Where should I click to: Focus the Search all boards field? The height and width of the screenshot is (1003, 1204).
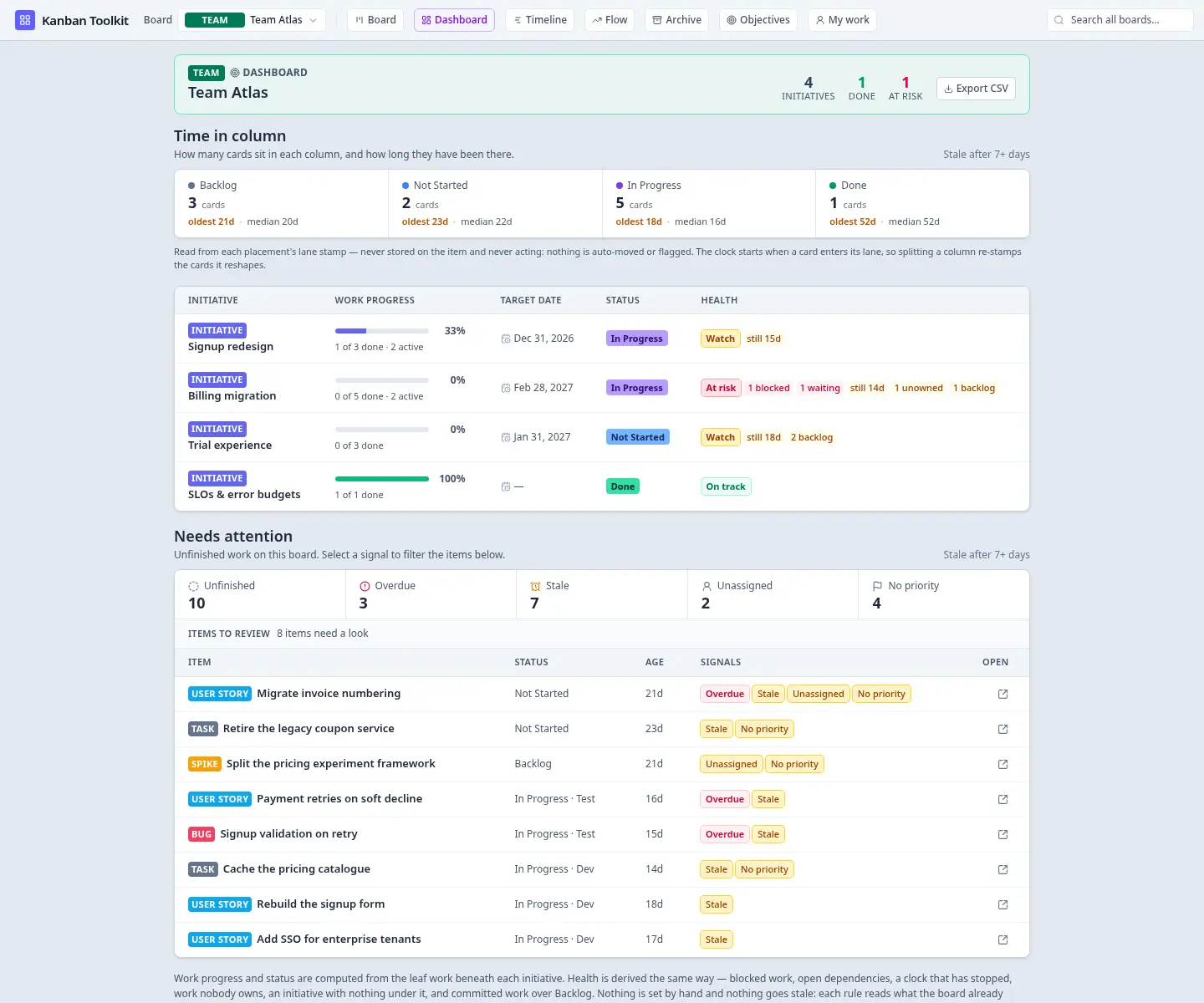[x=1120, y=20]
